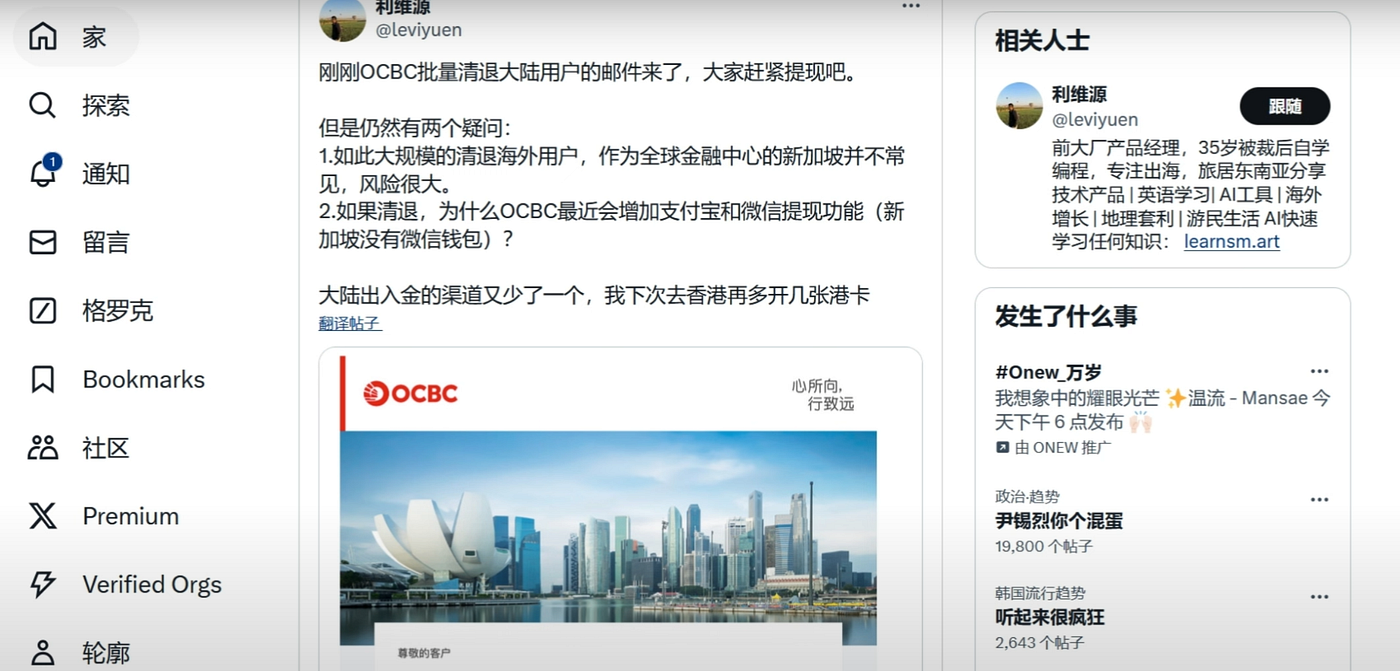Viewport: 1400px width, 671px height.
Task: Open the OCBC email image attachment
Action: click(x=620, y=509)
